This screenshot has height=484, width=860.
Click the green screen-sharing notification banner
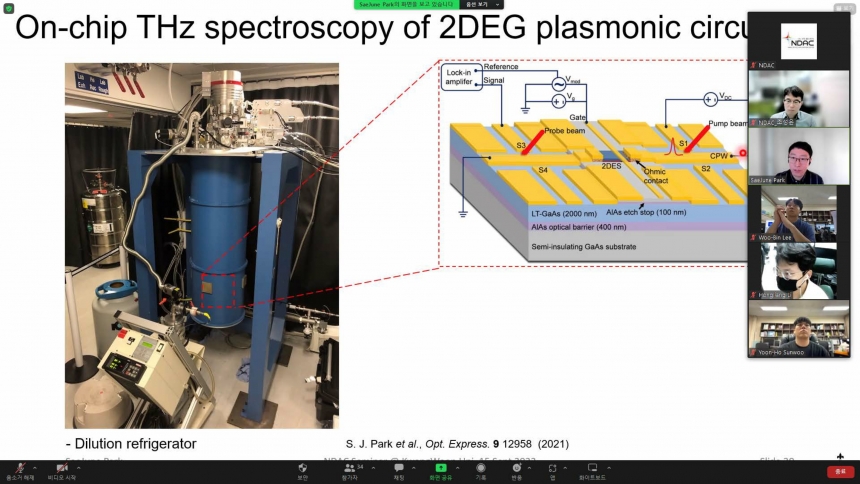[407, 5]
